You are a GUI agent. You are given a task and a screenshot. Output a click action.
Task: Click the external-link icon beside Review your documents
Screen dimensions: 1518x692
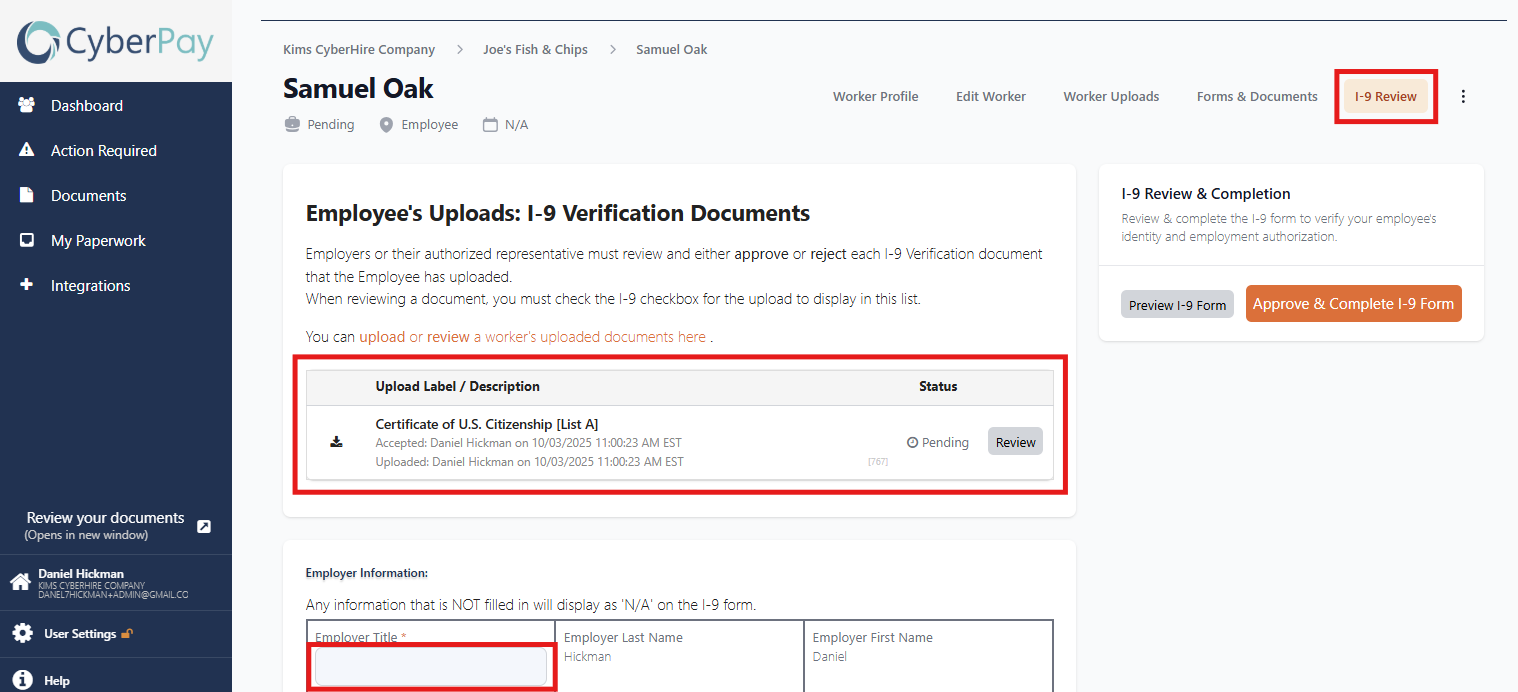(x=204, y=526)
